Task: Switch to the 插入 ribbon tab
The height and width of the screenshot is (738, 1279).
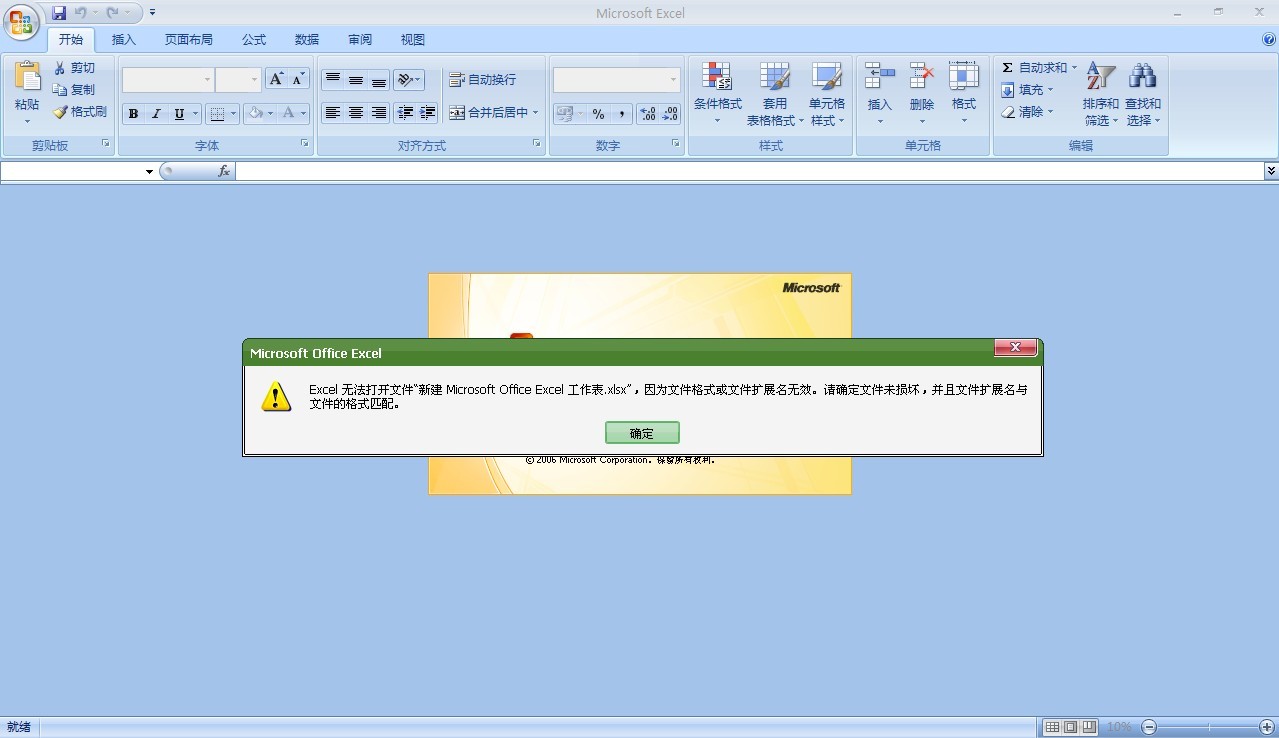Action: (x=124, y=40)
